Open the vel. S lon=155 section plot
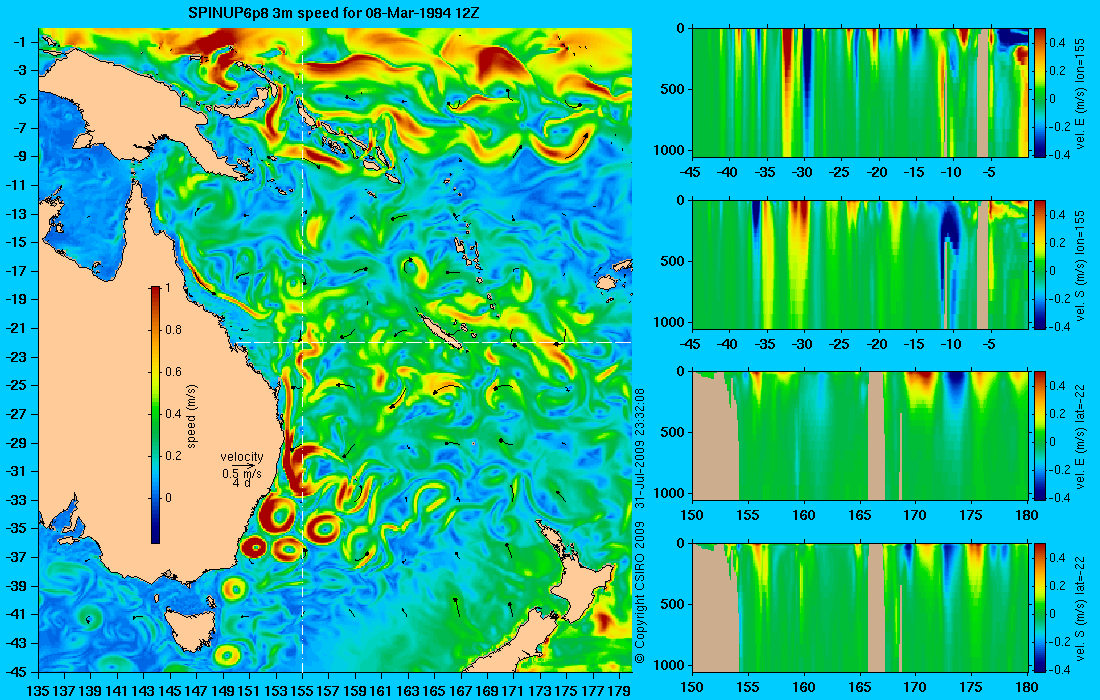This screenshot has width=1100, height=700. [859, 264]
